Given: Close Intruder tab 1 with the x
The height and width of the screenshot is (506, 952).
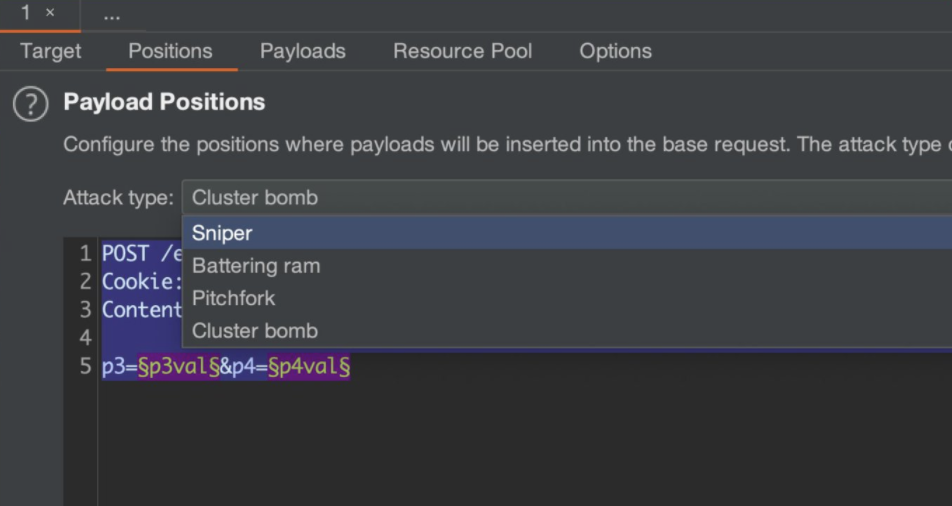Looking at the screenshot, I should 50,13.
